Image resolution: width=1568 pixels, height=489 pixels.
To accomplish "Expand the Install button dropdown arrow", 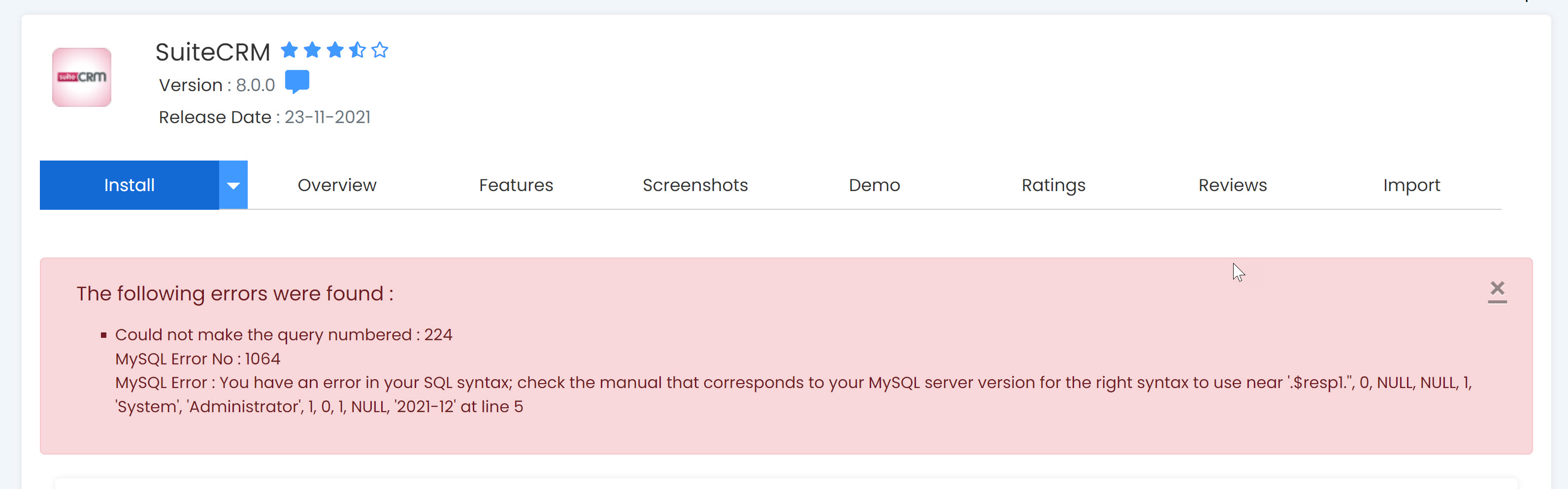I will [x=233, y=185].
